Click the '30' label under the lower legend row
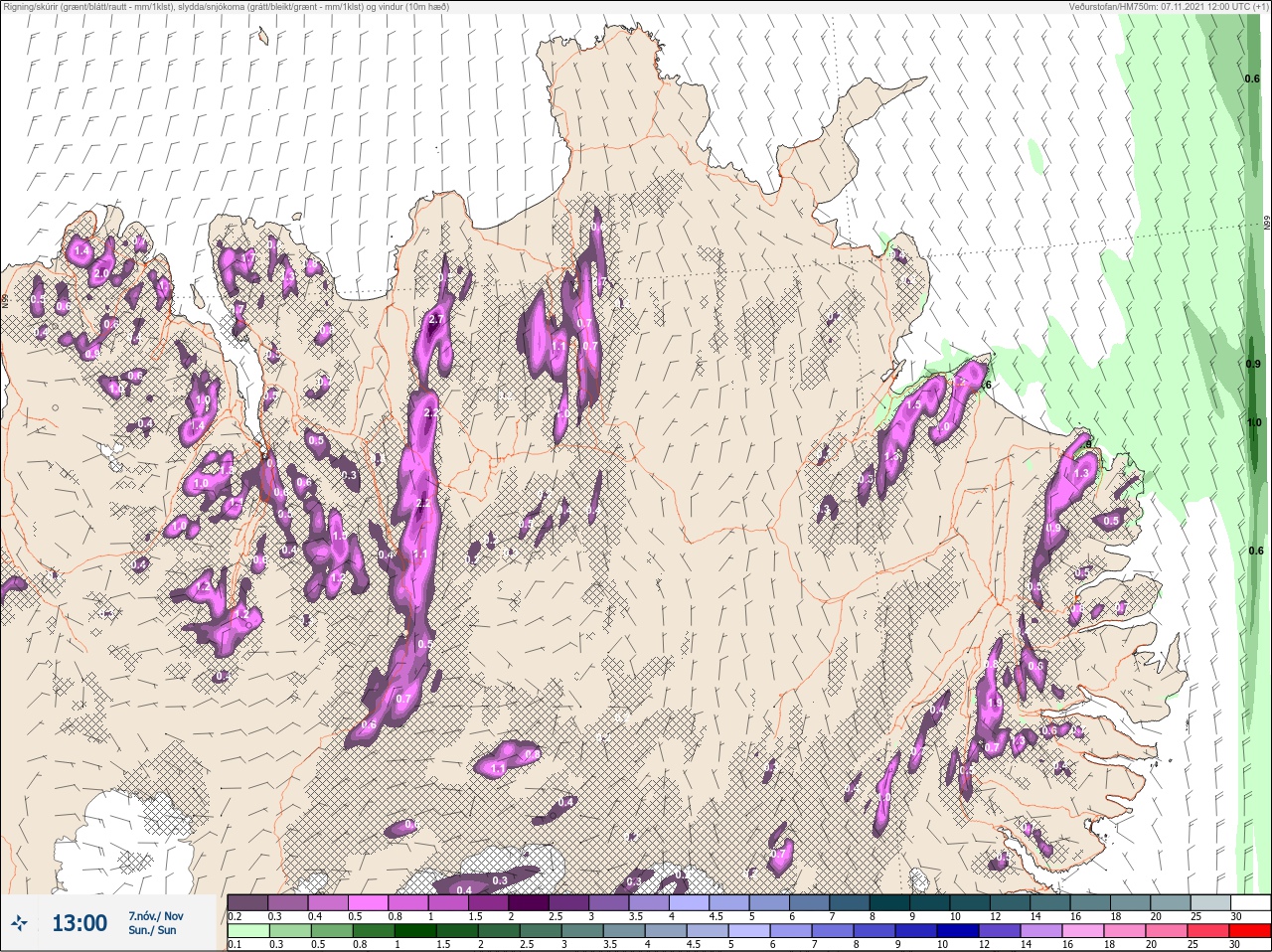The image size is (1272, 952). point(1236,945)
